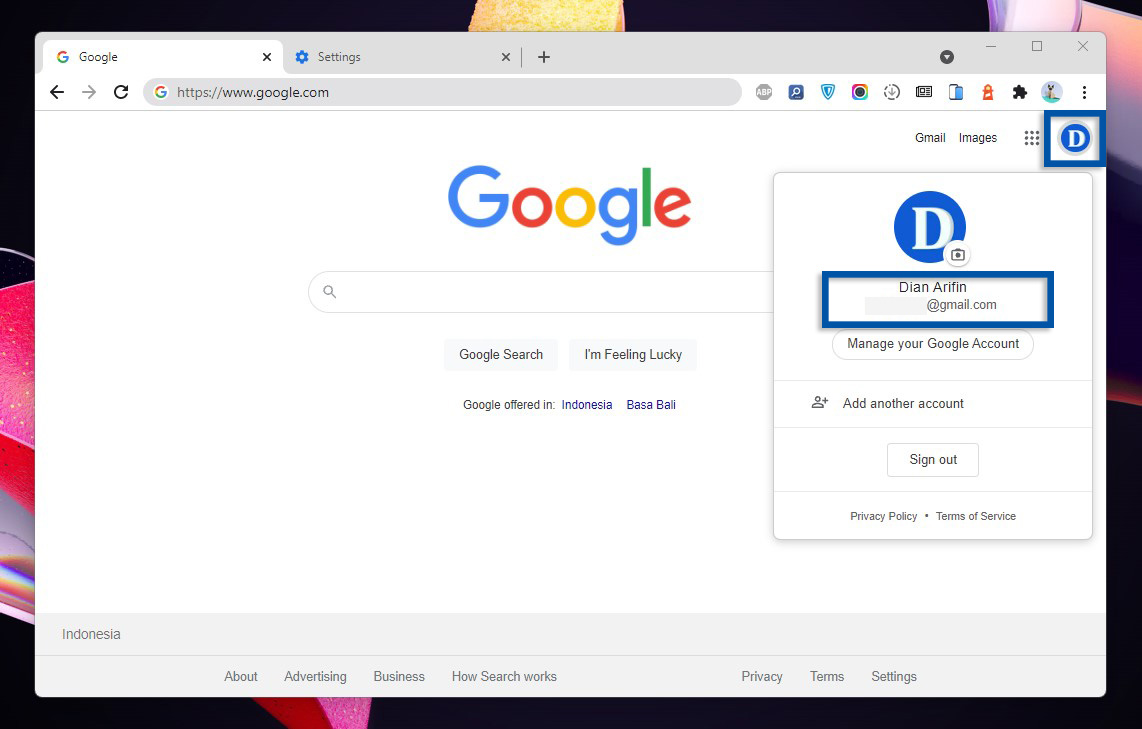Click the camera icon on the profile picture
1142x729 pixels.
(x=957, y=255)
